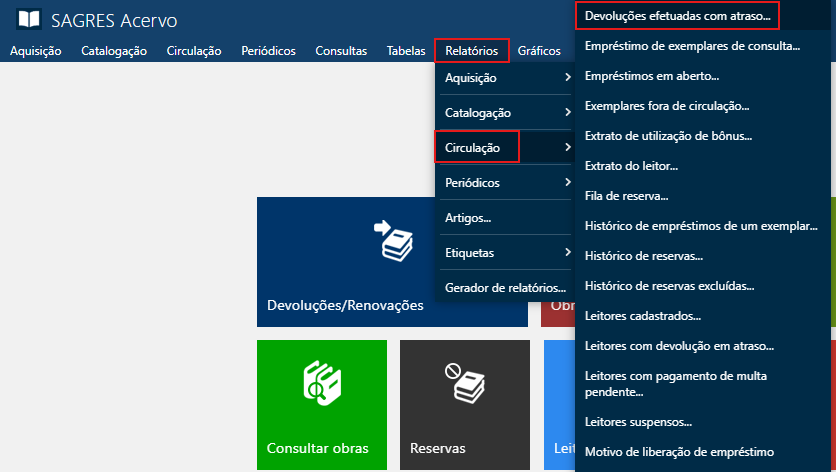Expand the Etiquetas submenu arrow
The height and width of the screenshot is (472, 836).
click(567, 253)
